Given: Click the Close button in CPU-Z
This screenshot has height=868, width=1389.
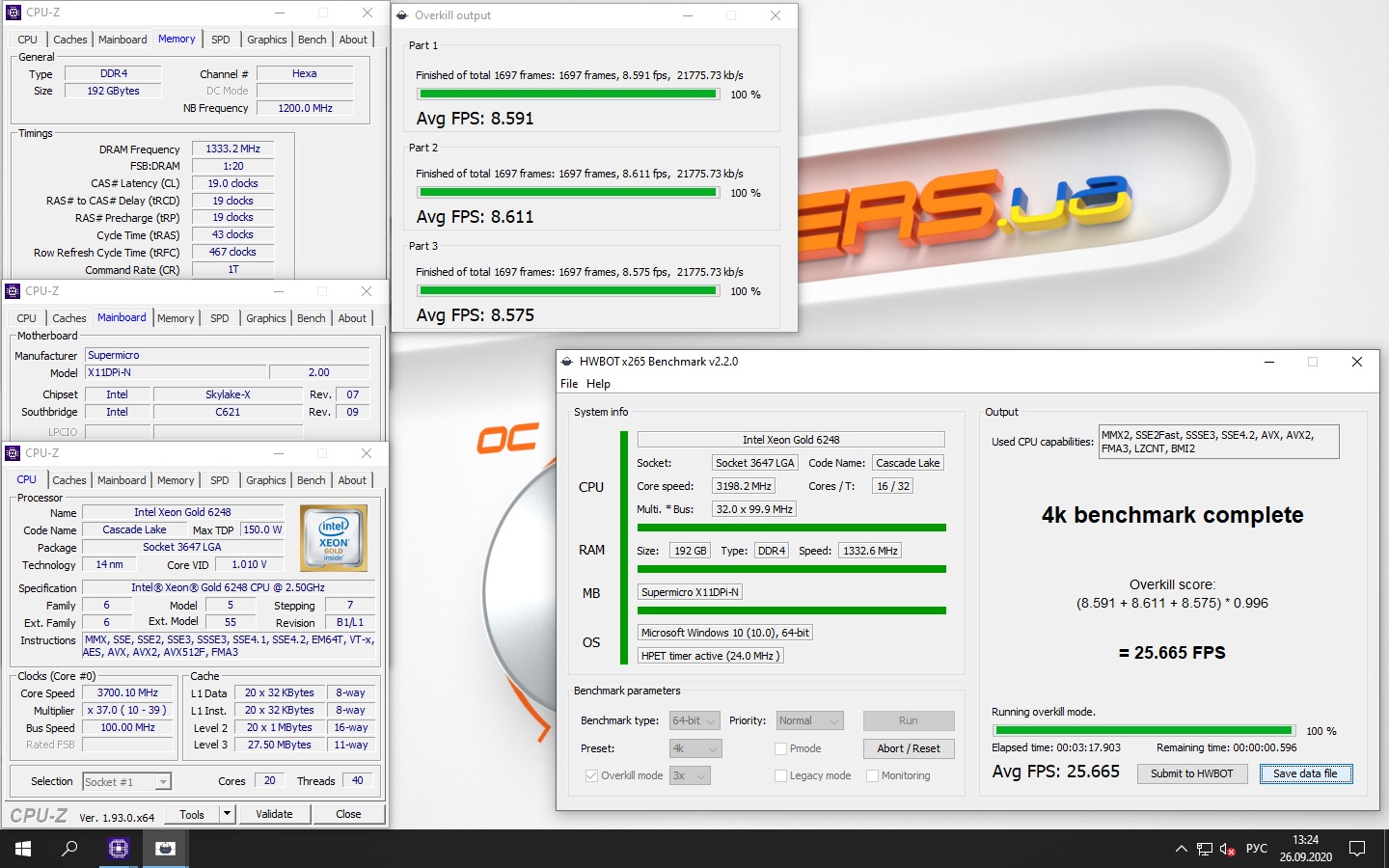Looking at the screenshot, I should pyautogui.click(x=348, y=814).
